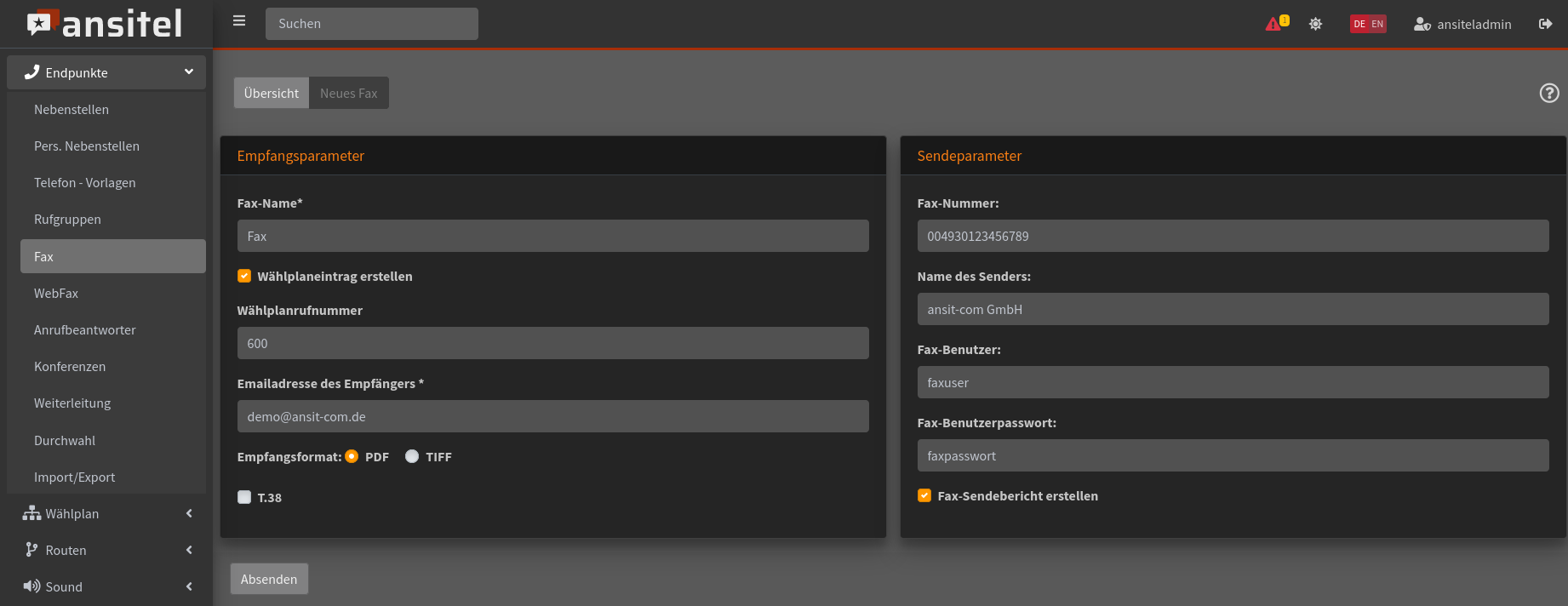
Task: Open the warning alert notification icon
Action: 1274,24
